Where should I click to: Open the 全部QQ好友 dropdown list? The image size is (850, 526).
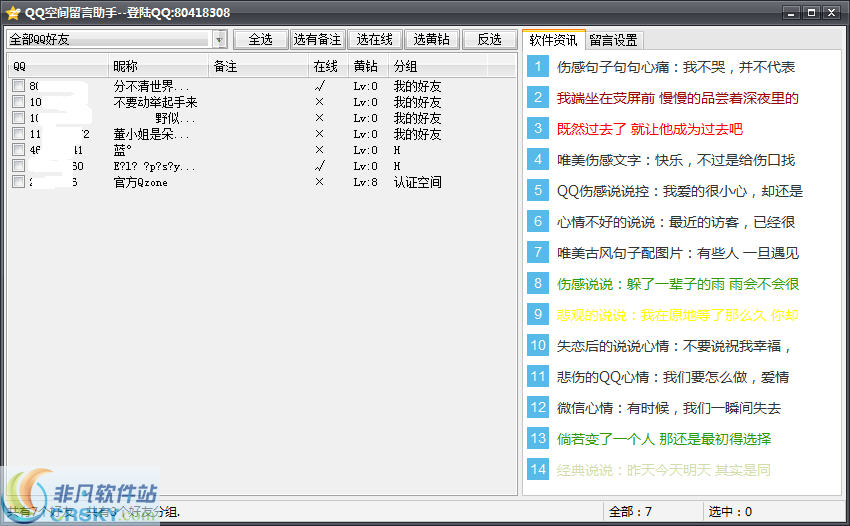(219, 40)
